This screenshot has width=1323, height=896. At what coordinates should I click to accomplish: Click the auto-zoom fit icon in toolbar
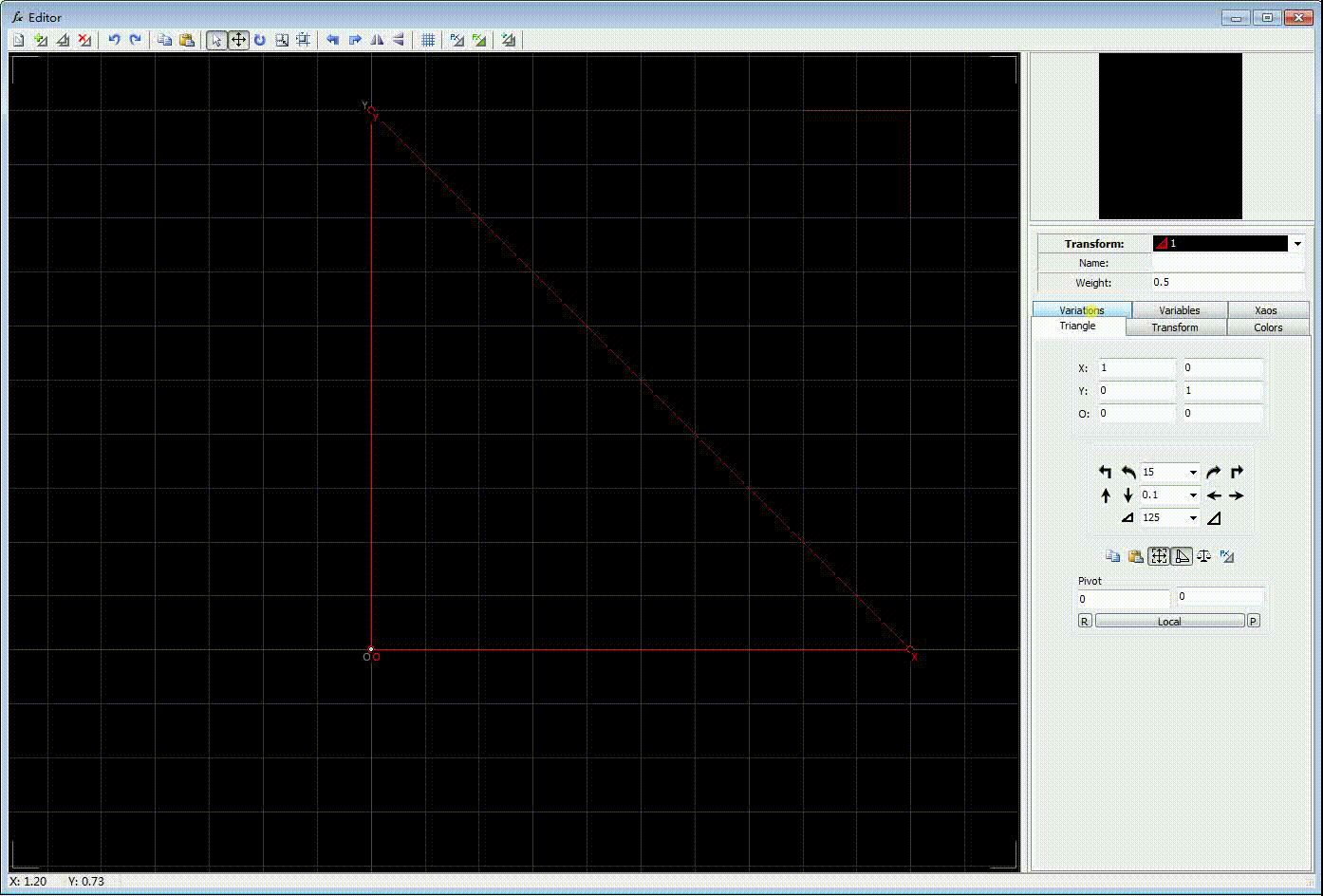click(303, 40)
